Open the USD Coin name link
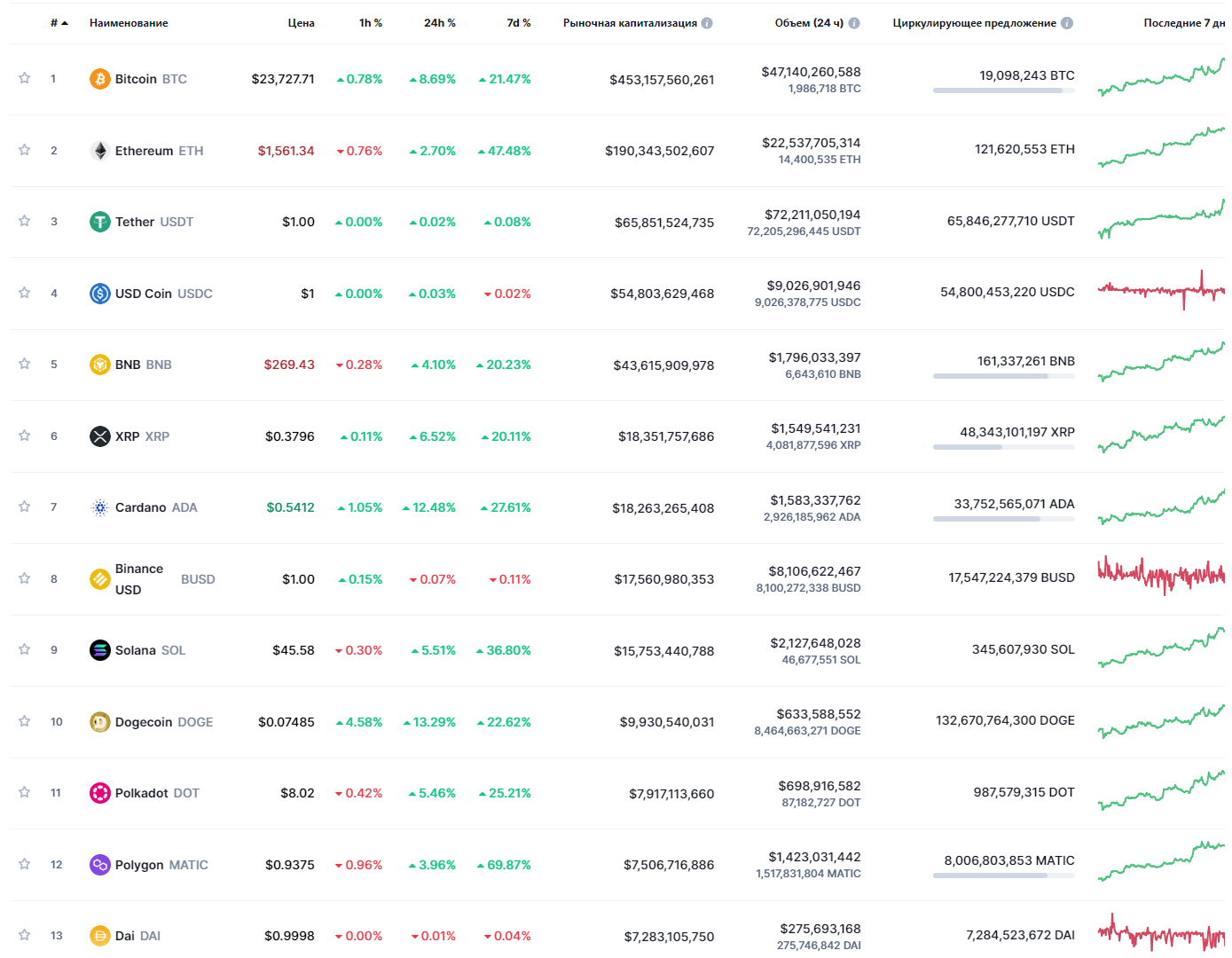Screen dimensions: 1232x958 tap(144, 294)
